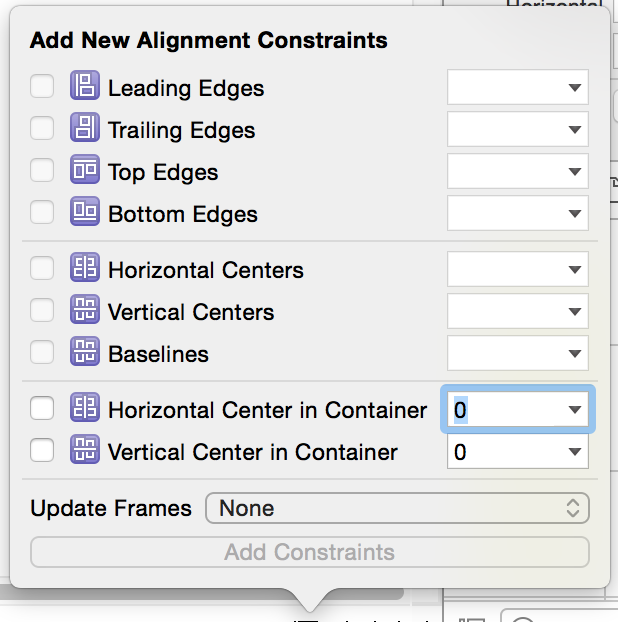Open the Update Frames popup menu
The width and height of the screenshot is (618, 622).
pyautogui.click(x=397, y=508)
